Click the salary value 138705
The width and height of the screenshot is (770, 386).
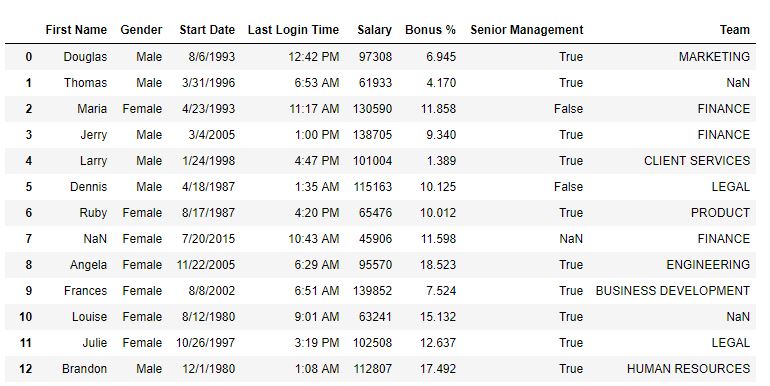[372, 135]
